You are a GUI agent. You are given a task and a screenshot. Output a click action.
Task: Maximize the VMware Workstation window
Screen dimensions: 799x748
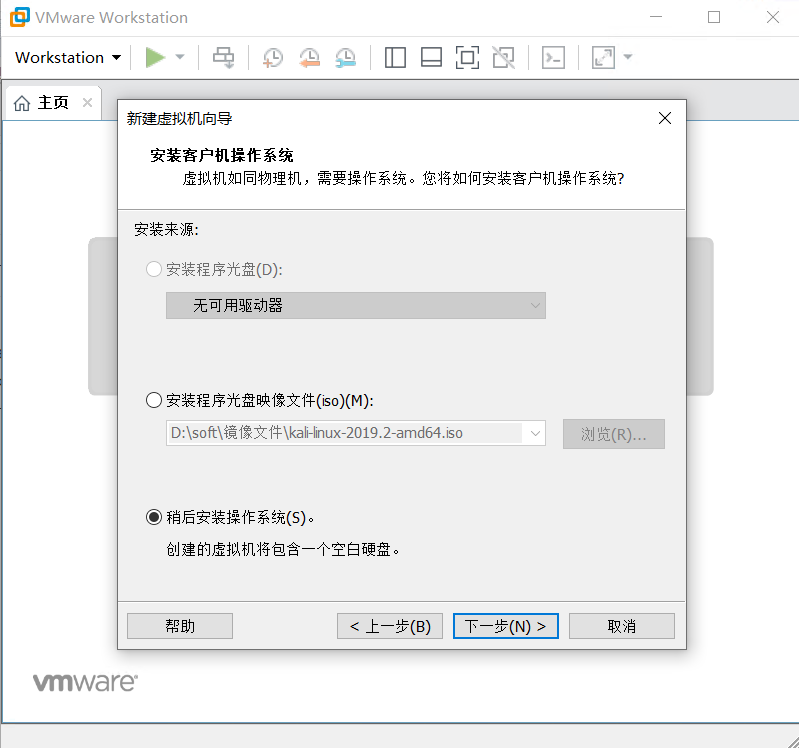tap(714, 17)
